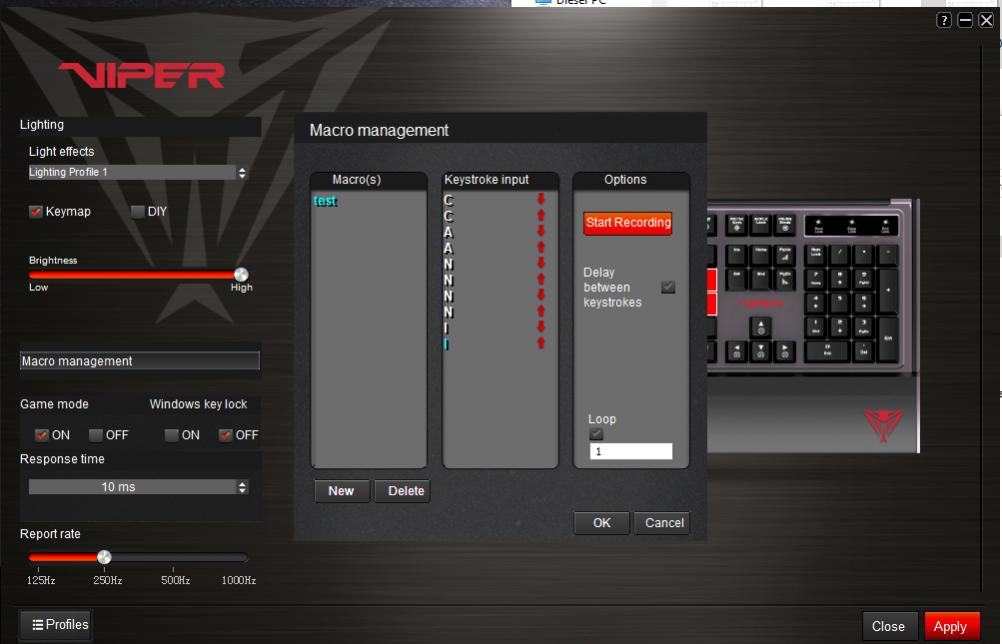Select the 'test' macro entry
Image resolution: width=1002 pixels, height=644 pixels.
[x=325, y=201]
